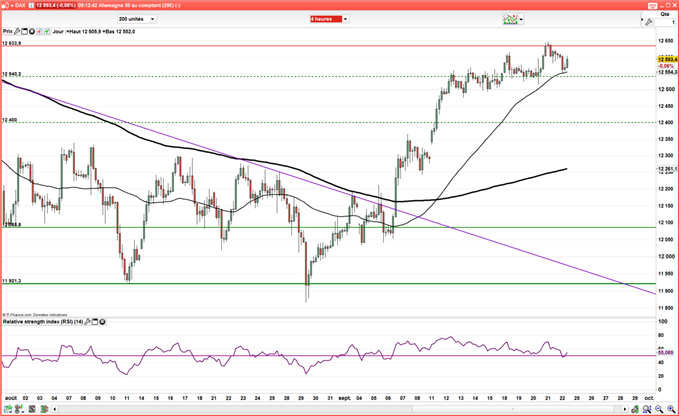Click the zoom icon with yellow marker
The image size is (679, 416).
pos(647,409)
